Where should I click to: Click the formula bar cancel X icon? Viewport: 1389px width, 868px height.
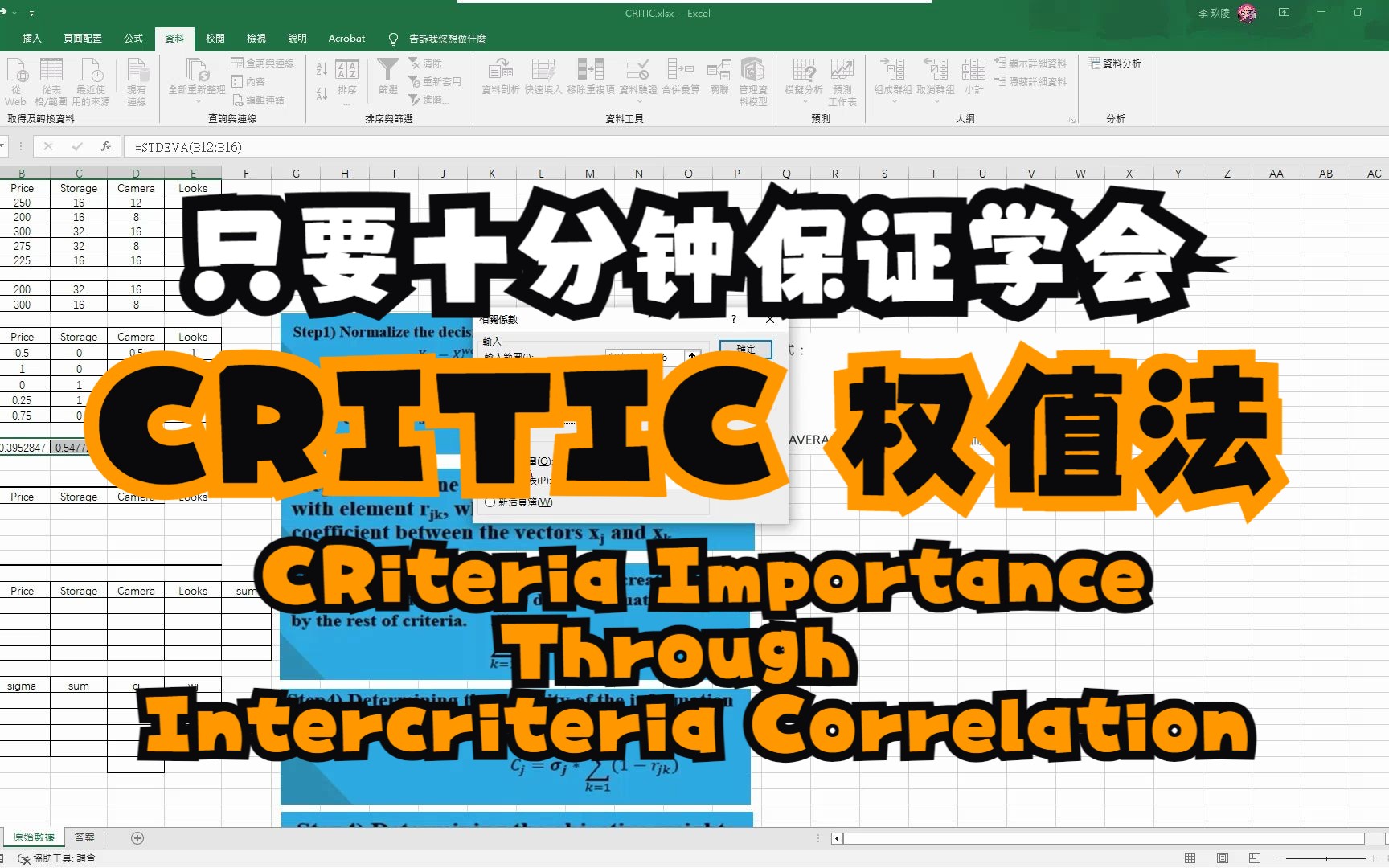[x=48, y=146]
